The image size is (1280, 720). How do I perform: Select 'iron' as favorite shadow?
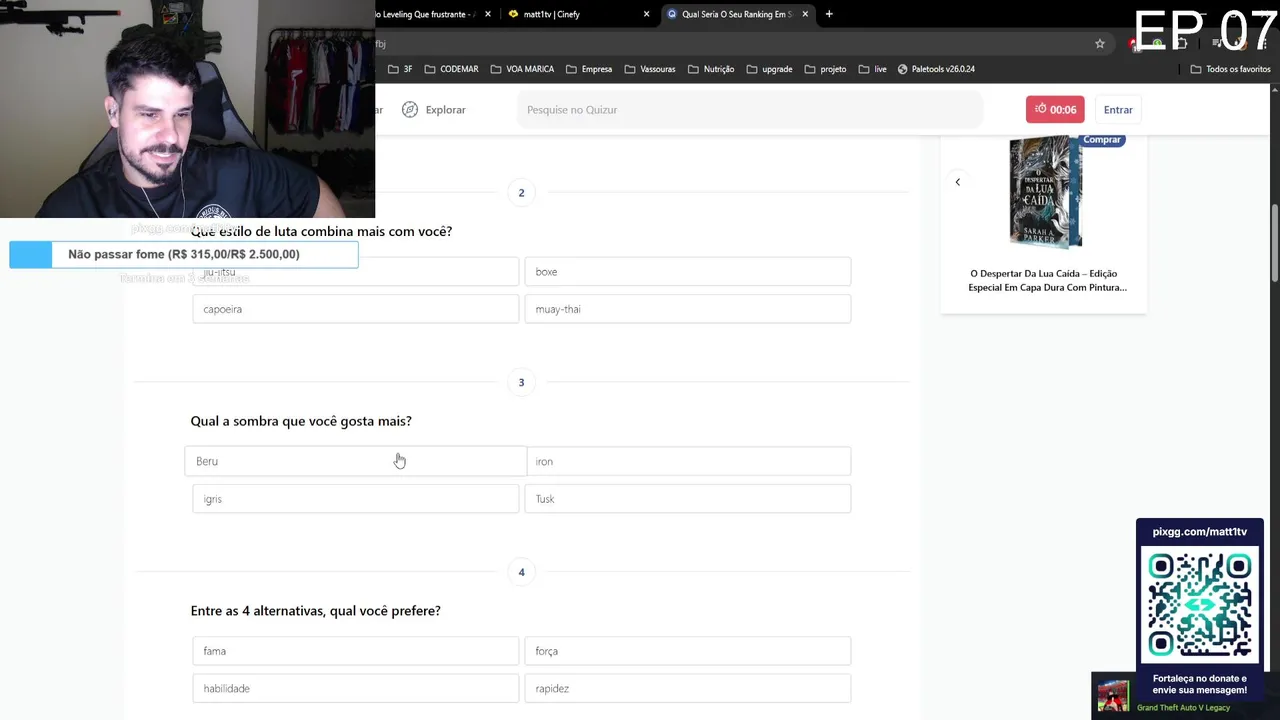tap(688, 461)
